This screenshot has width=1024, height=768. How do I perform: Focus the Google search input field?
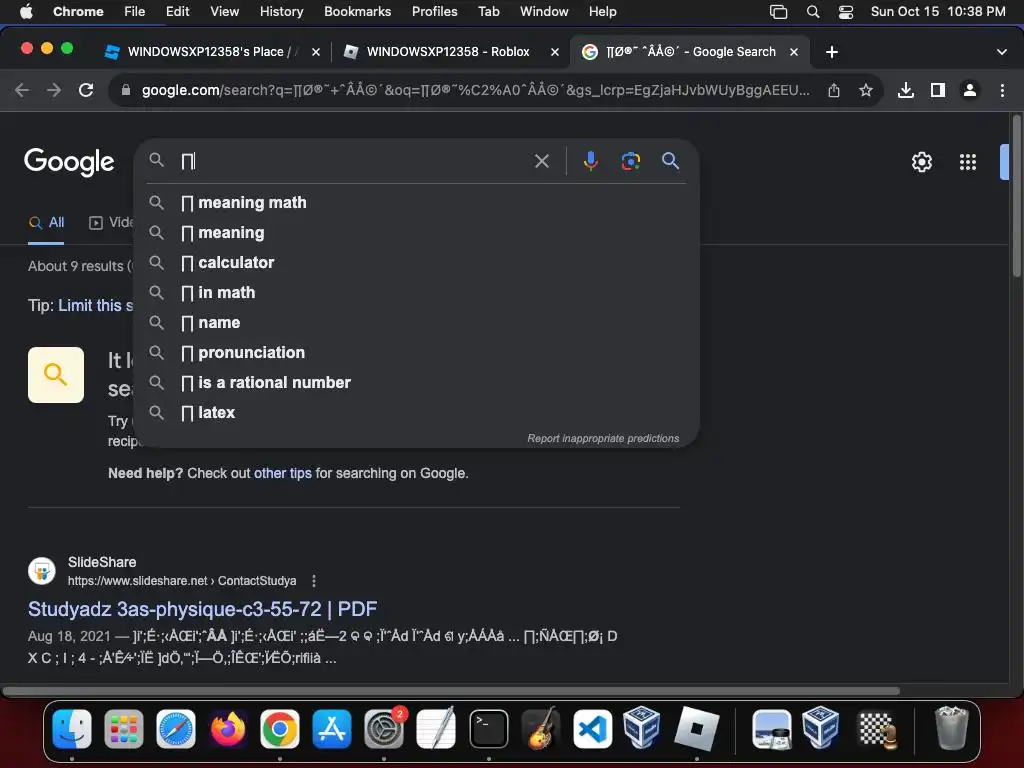353,161
